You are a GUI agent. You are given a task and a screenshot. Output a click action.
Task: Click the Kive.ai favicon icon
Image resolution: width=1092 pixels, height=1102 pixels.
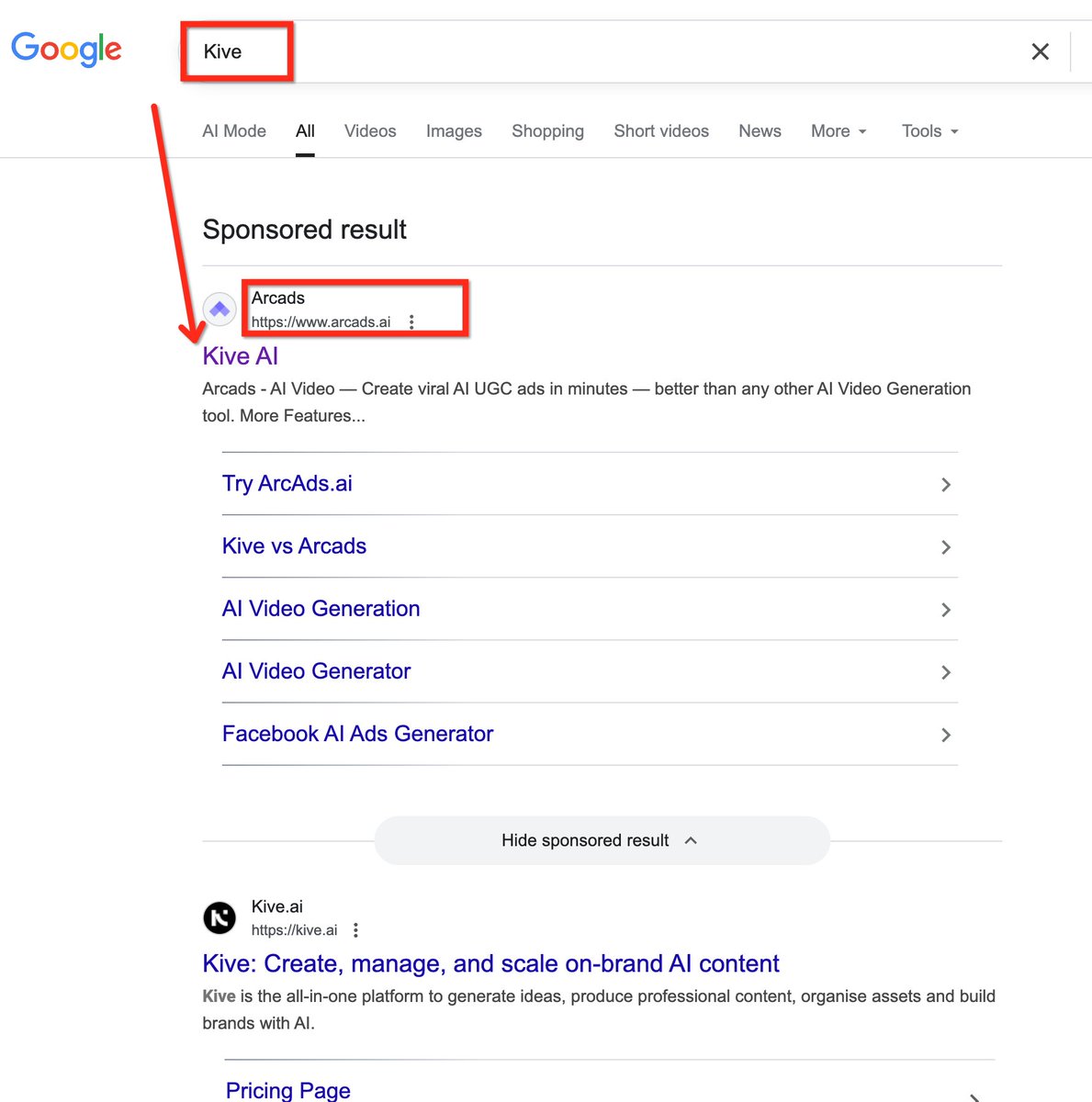coord(220,917)
